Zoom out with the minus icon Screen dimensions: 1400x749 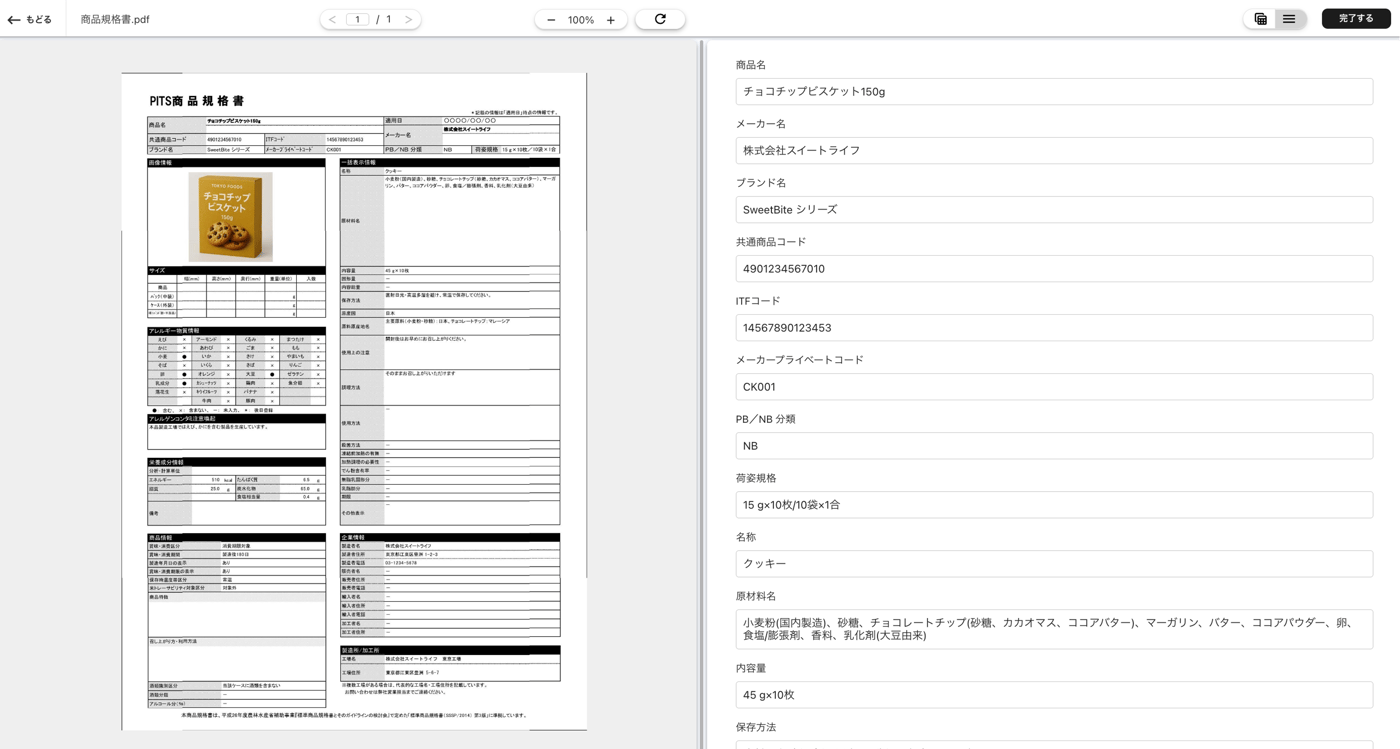coord(551,20)
